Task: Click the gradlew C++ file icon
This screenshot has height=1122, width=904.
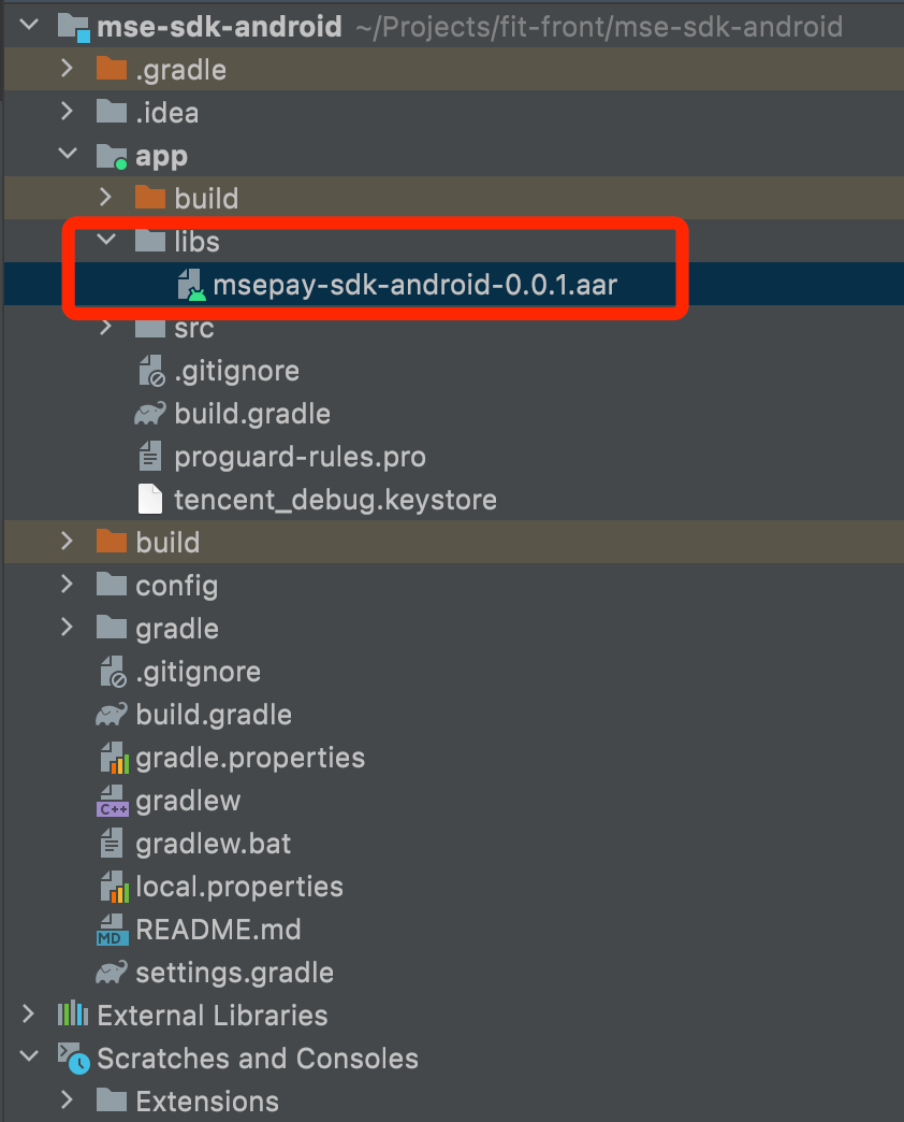Action: click(x=113, y=801)
